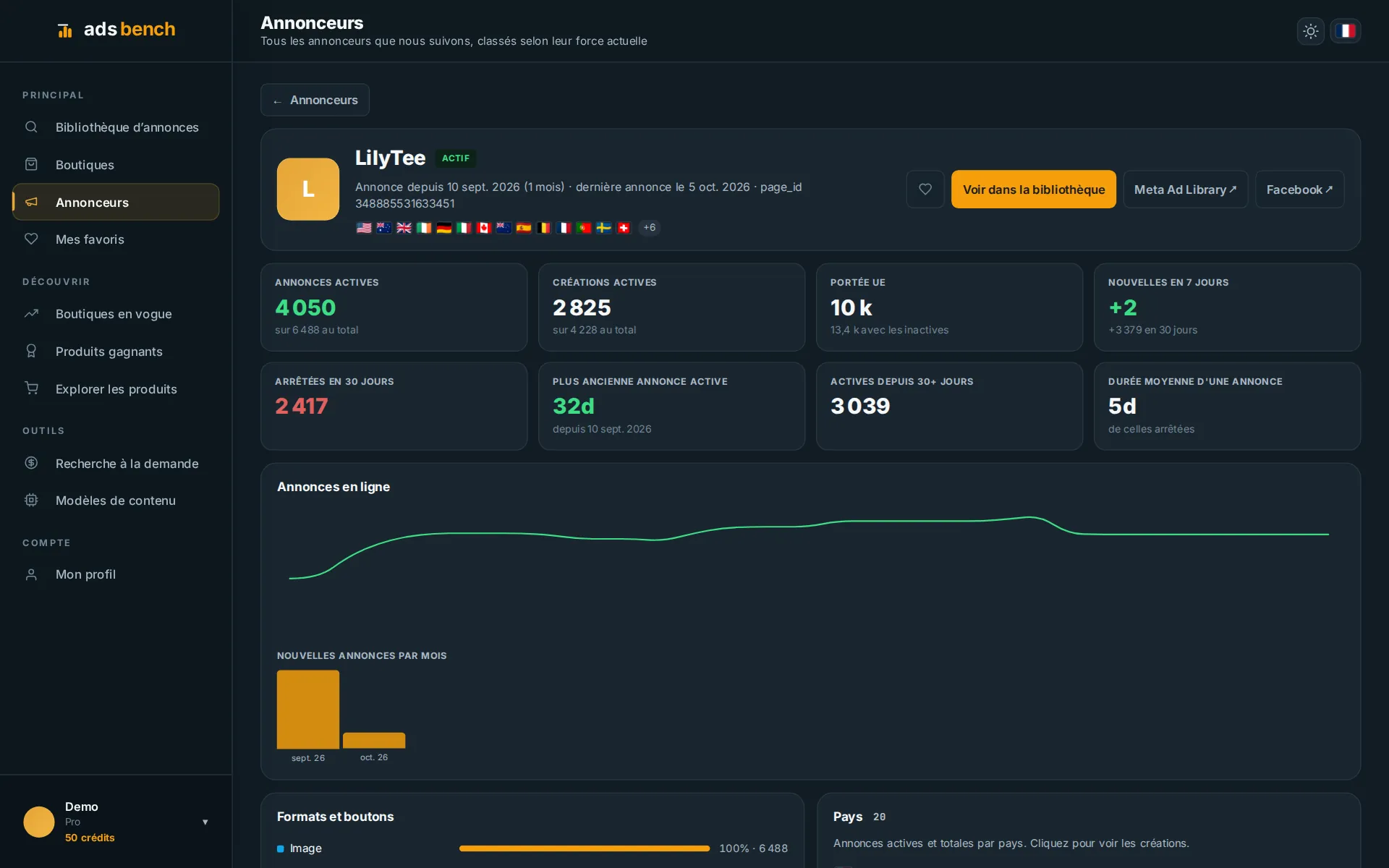Image resolution: width=1389 pixels, height=868 pixels.
Task: Click the oct. 26 bar in chart
Action: [x=374, y=740]
